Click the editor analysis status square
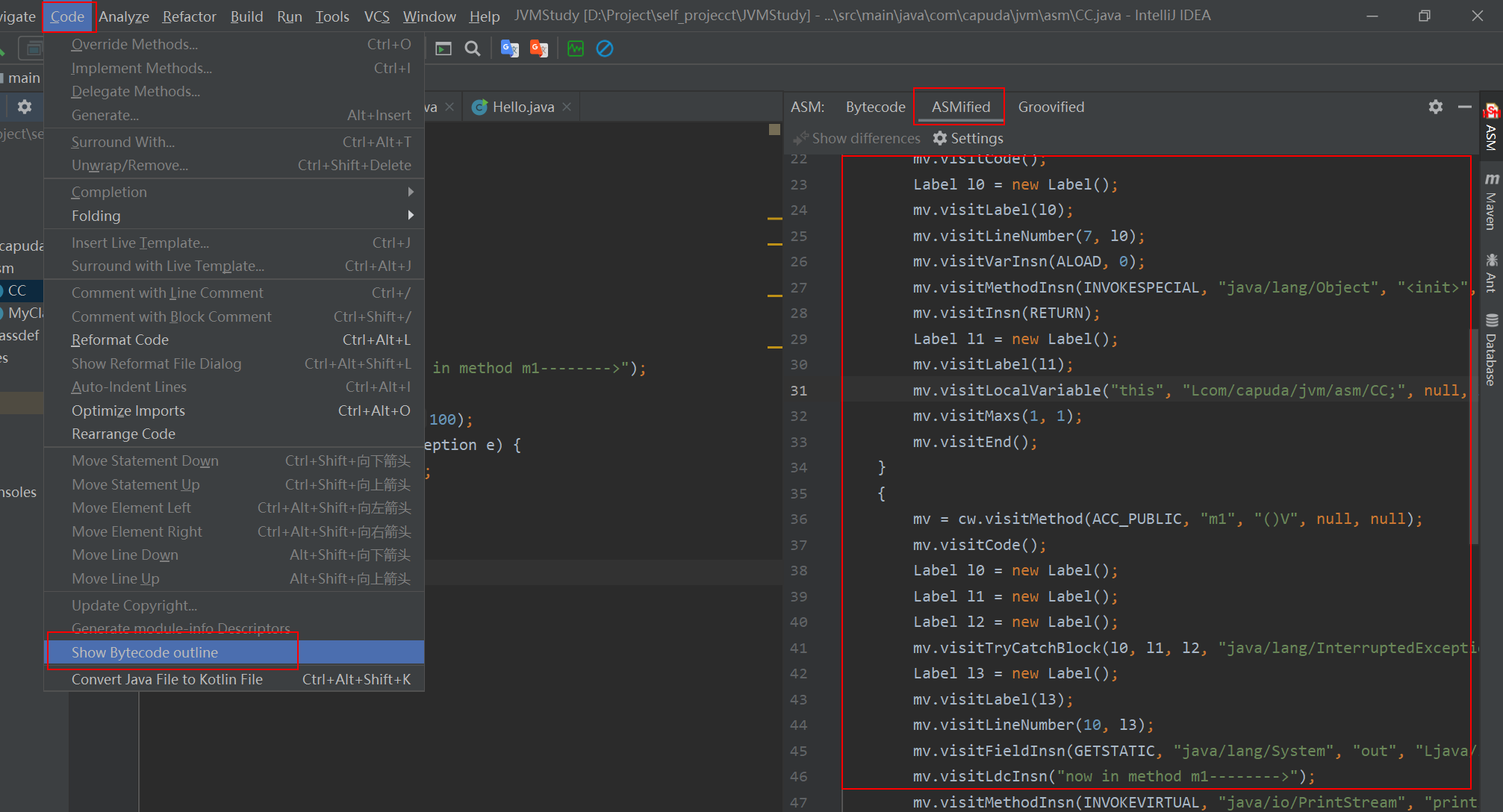This screenshot has width=1503, height=812. pyautogui.click(x=774, y=130)
